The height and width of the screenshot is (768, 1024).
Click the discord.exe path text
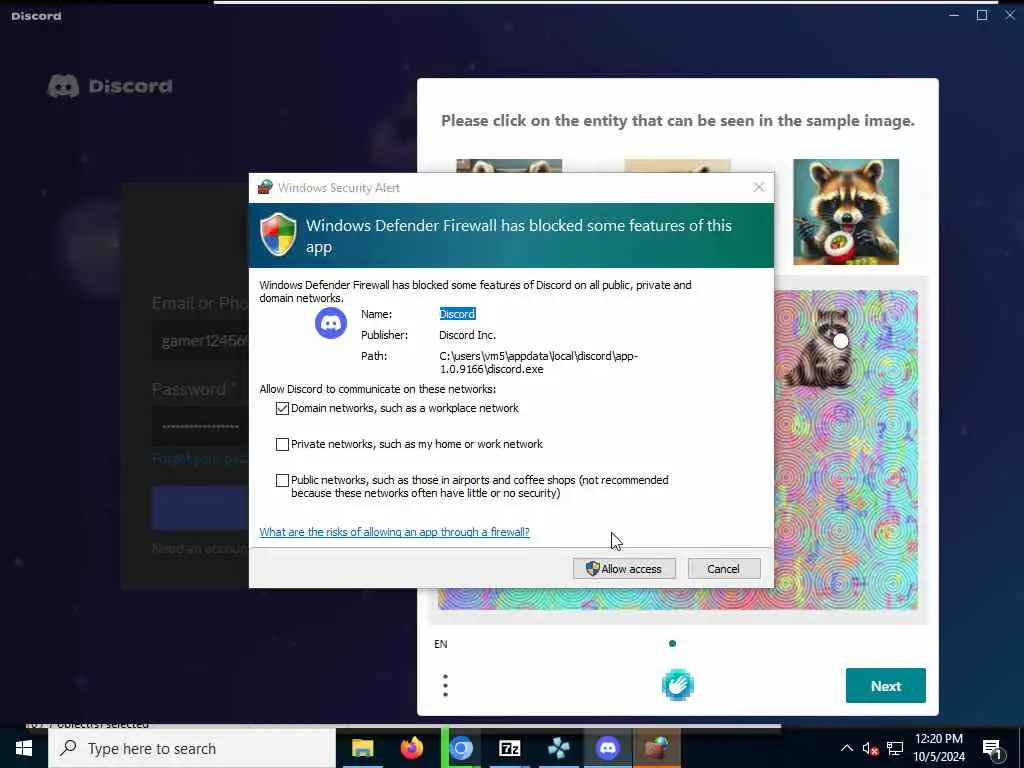pyautogui.click(x=538, y=362)
